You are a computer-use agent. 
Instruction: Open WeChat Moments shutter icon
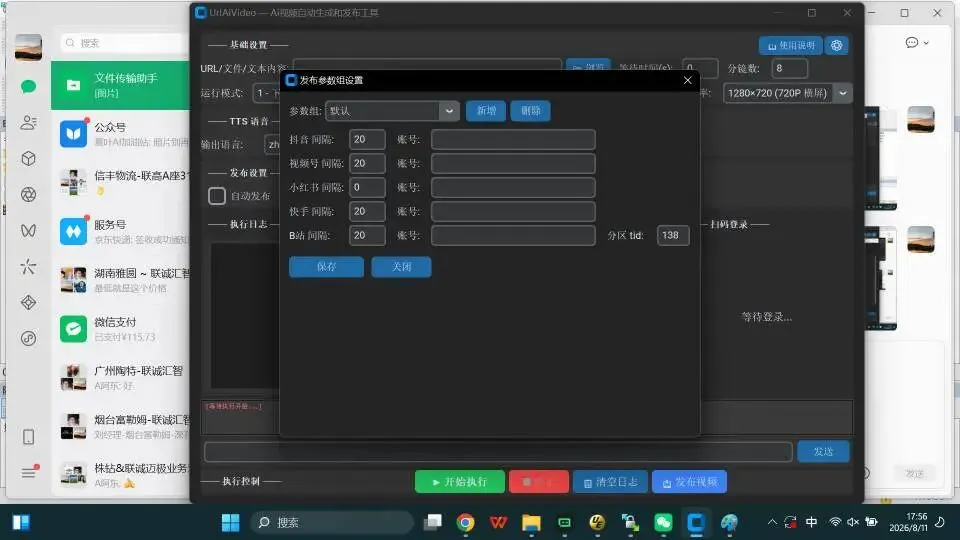tap(28, 195)
